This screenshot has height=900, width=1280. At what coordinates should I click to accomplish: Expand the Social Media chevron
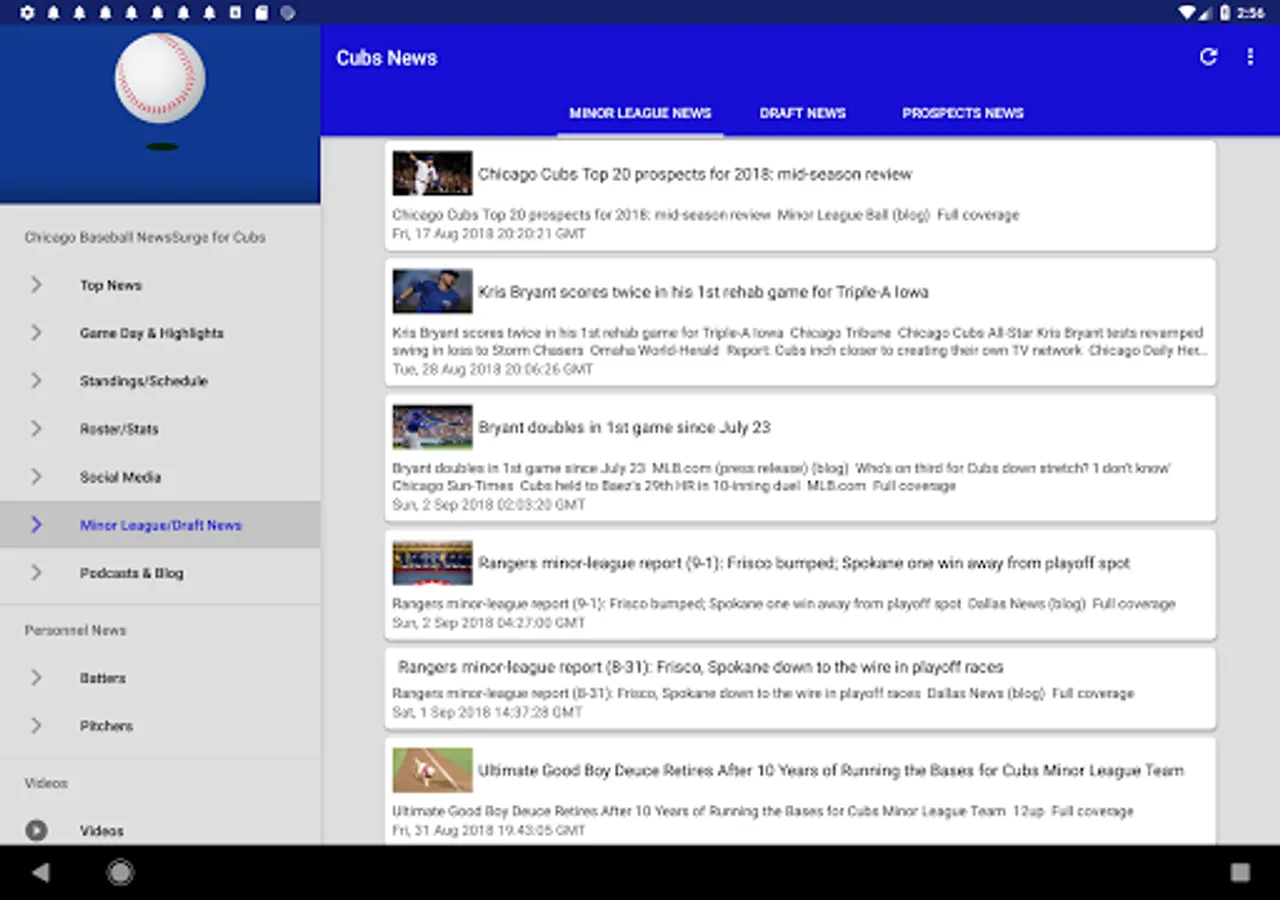tap(37, 477)
